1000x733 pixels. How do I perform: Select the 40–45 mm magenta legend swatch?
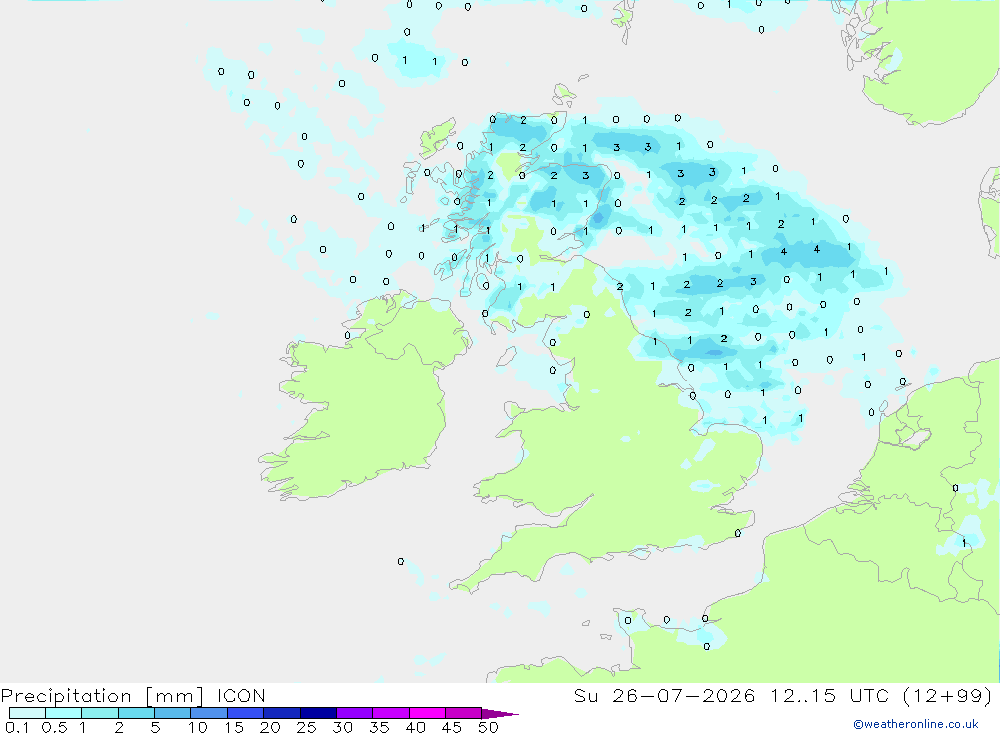click(427, 713)
